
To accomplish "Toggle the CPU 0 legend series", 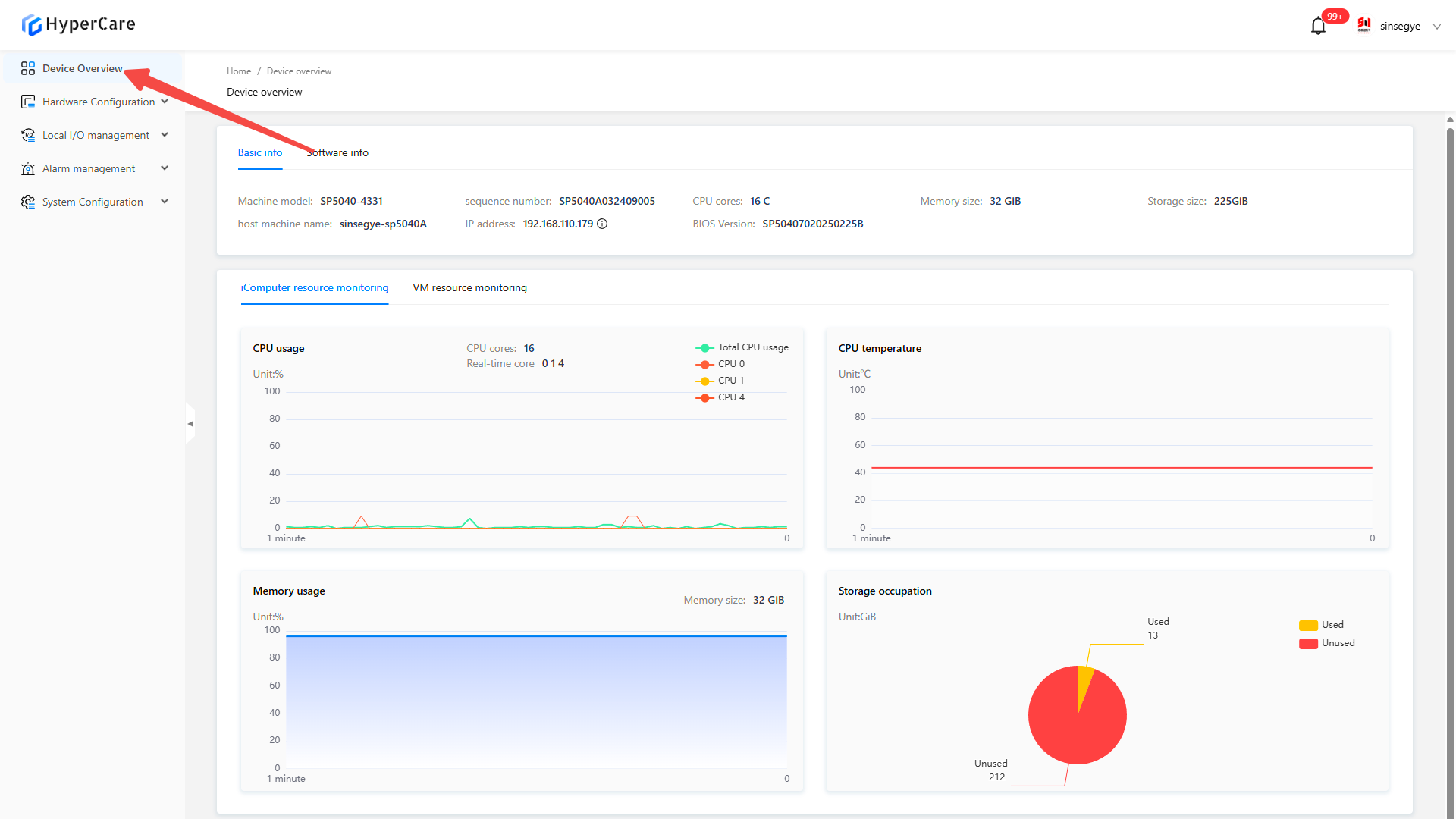I will coord(704,364).
